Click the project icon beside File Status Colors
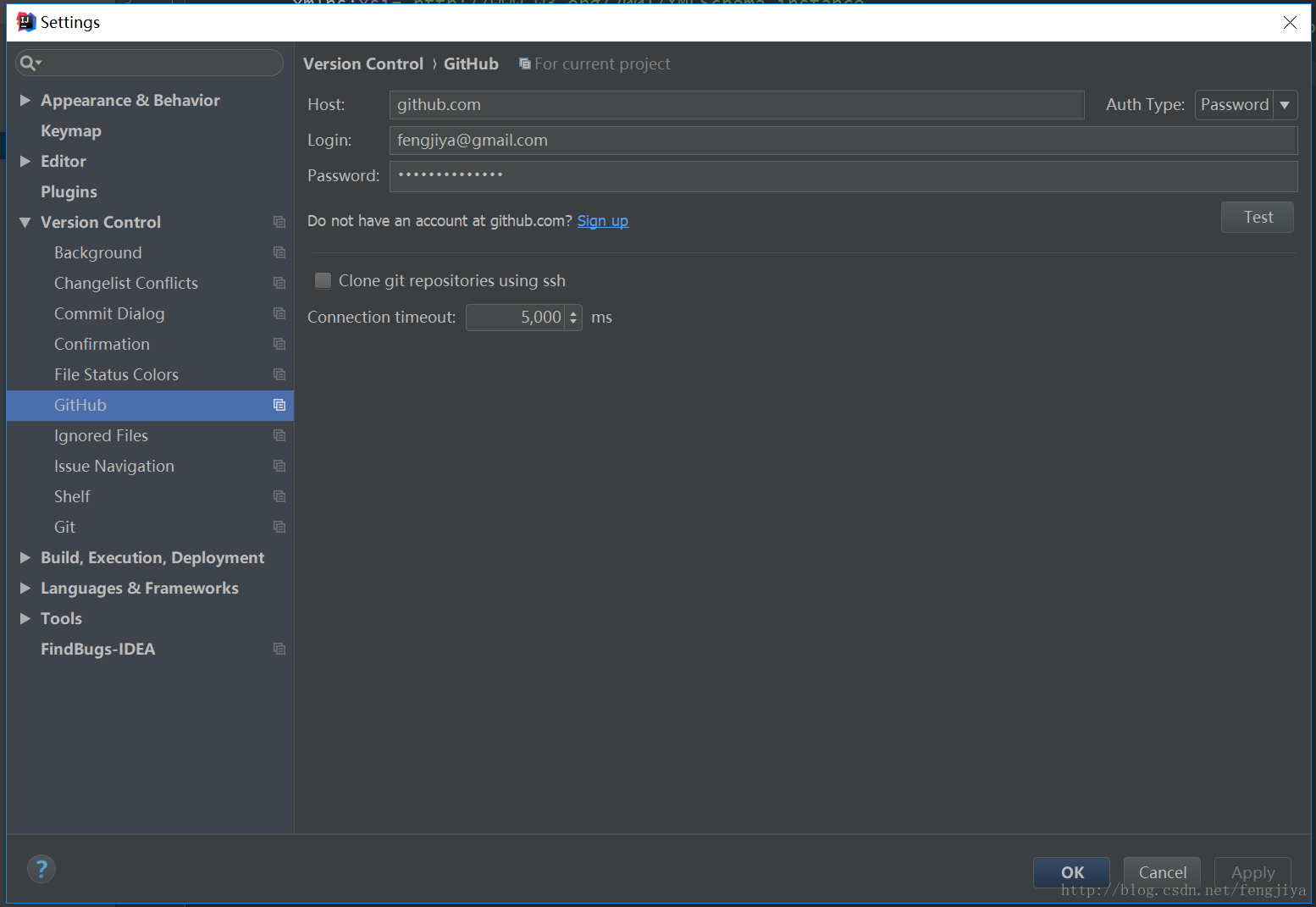 279,374
